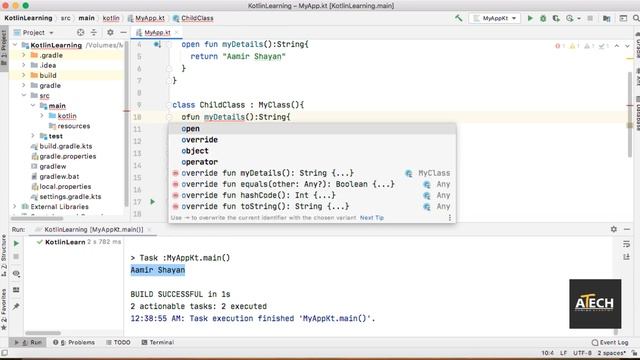Click the LF line separator status
Image resolution: width=640 pixels, height=360 pixels.
[563, 353]
